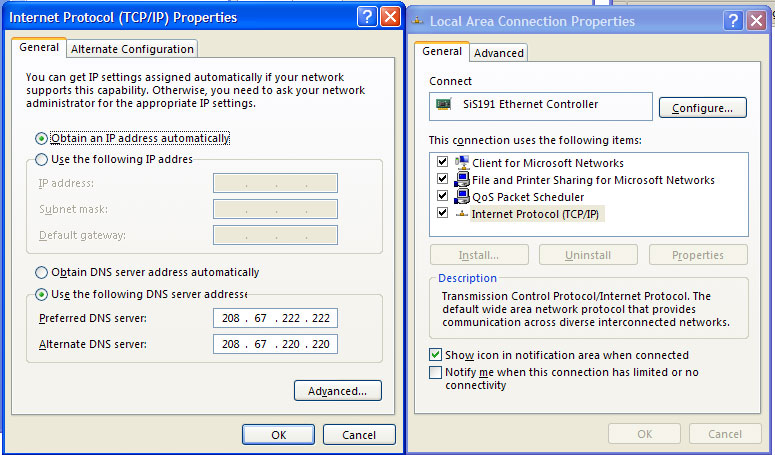Screen dimensions: 775x455
Task: Click the Alternate DNS server label
Action: 92,344
